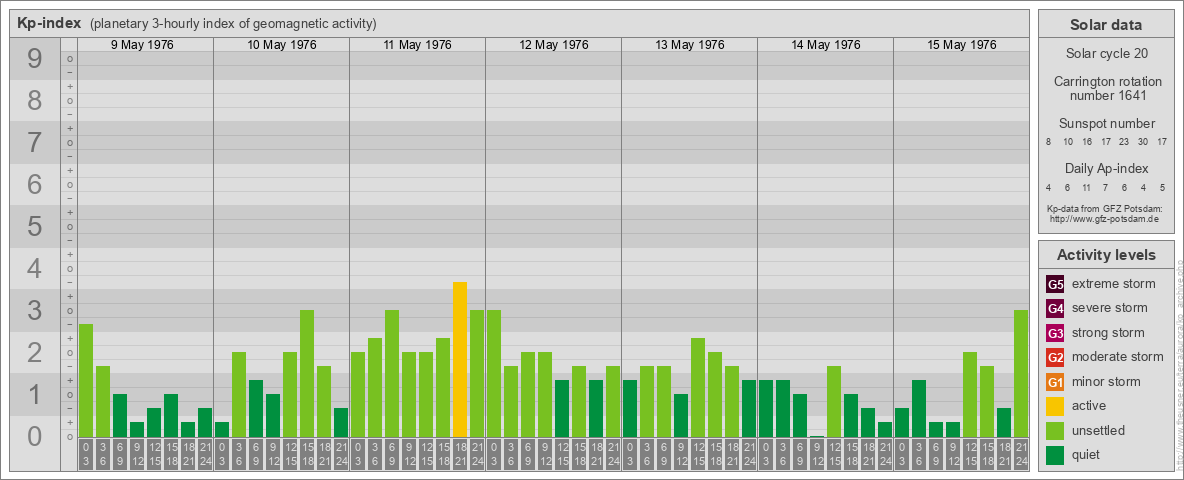Screen dimensions: 1184x480
Task: Click the yellow active level swatch
Action: tap(1055, 406)
